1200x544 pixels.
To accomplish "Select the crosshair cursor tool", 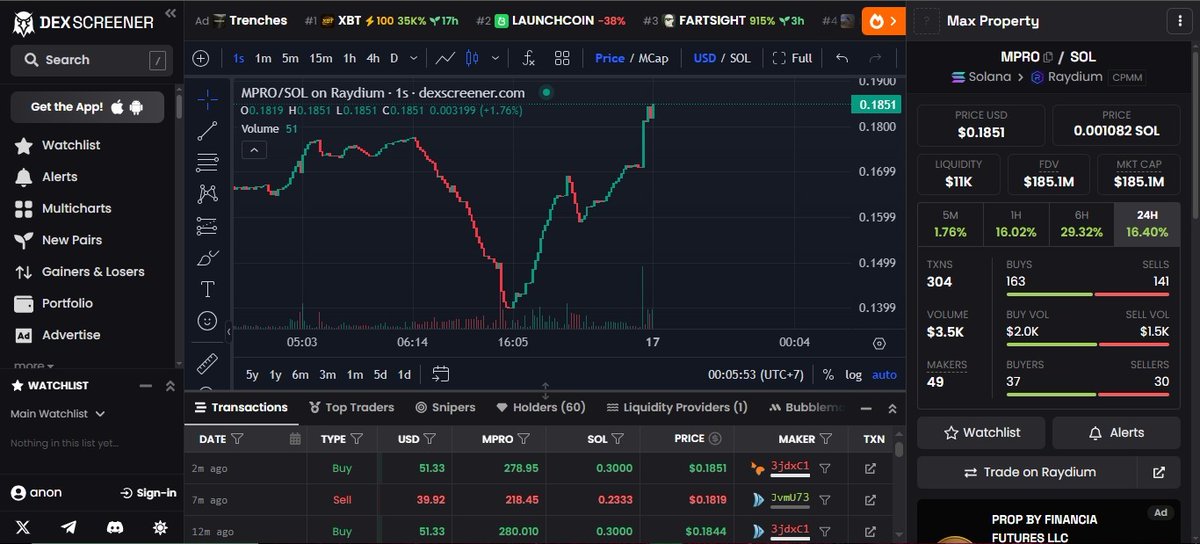I will [x=207, y=98].
